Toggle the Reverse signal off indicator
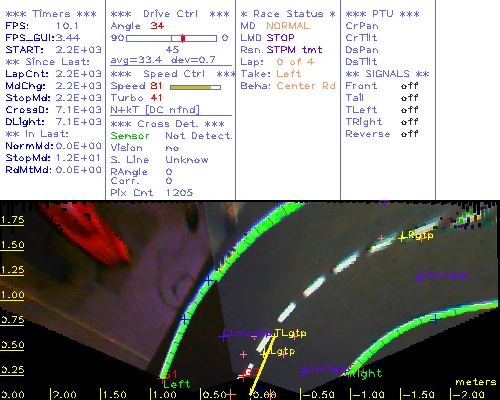The image size is (500, 400). click(x=410, y=134)
